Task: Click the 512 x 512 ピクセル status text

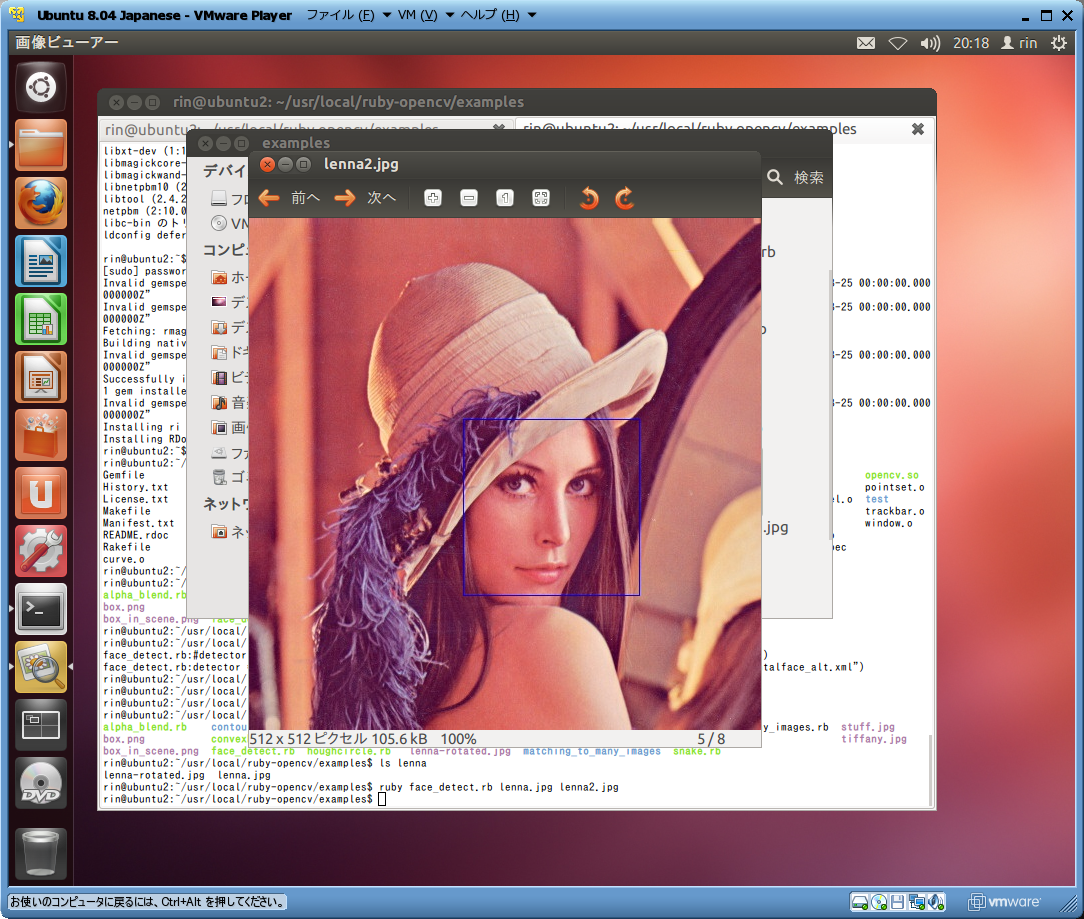Action: point(308,739)
